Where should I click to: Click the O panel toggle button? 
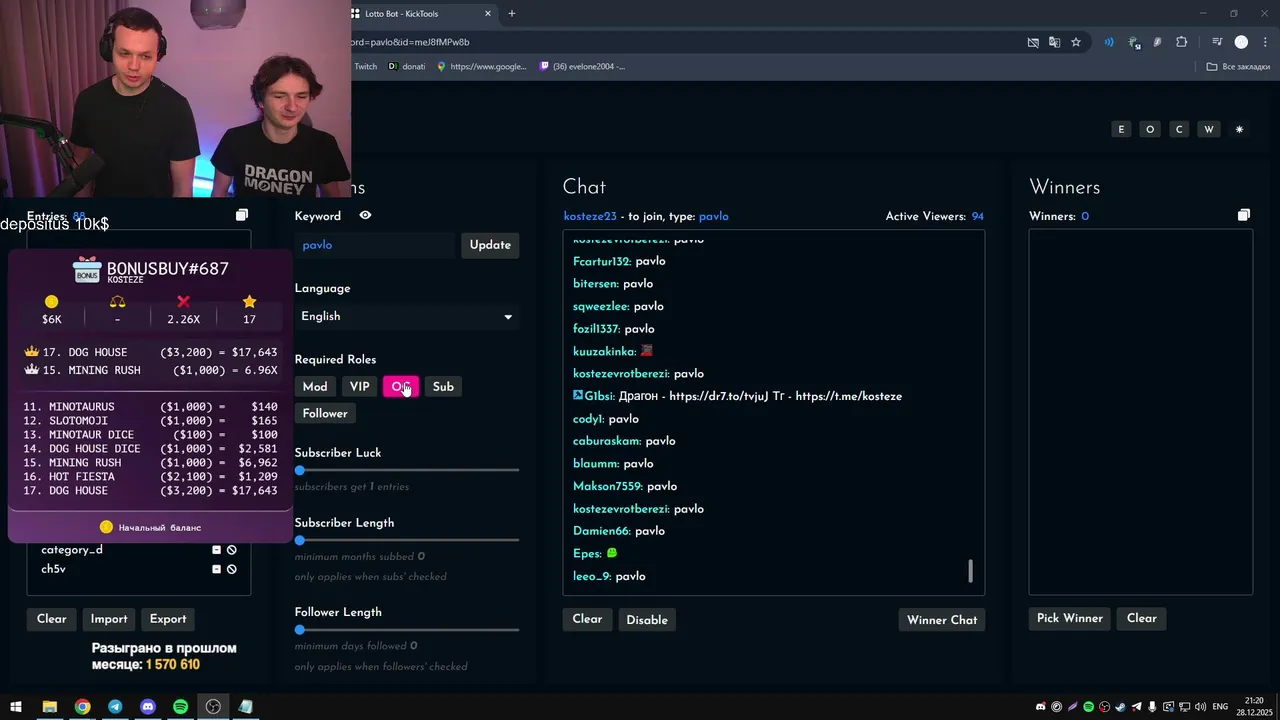coord(1150,129)
